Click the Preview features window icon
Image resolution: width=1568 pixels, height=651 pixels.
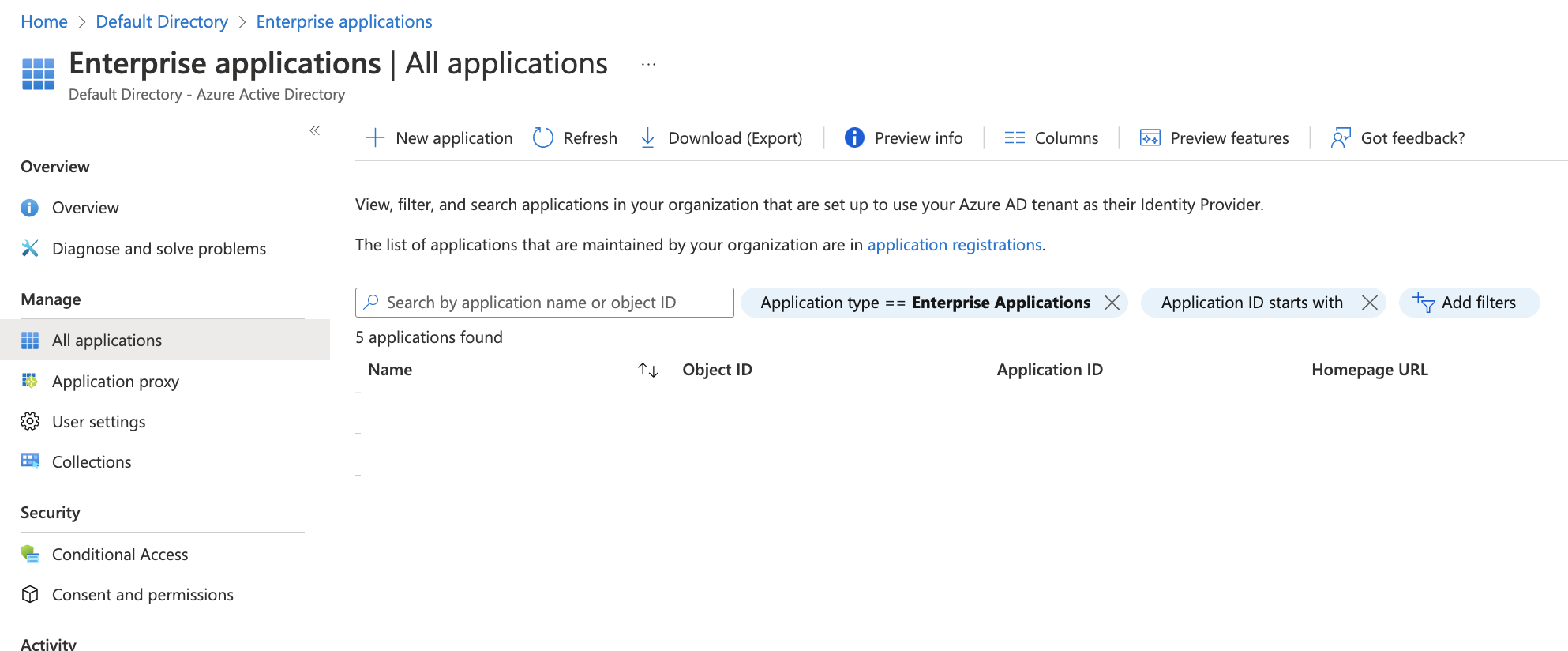[1150, 138]
